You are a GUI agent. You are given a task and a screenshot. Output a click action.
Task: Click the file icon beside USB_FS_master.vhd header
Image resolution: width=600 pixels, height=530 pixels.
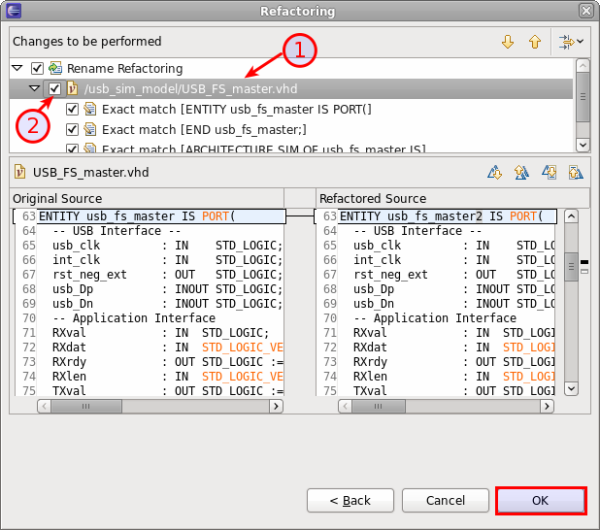point(20,172)
